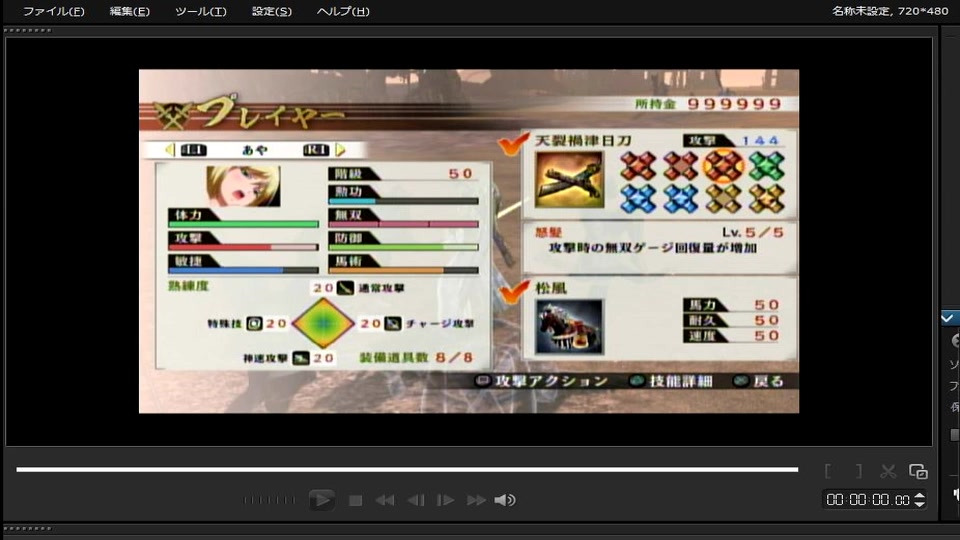Click the 名称未設定, 720*480 project title text
This screenshot has width=960, height=540.
[x=890, y=11]
